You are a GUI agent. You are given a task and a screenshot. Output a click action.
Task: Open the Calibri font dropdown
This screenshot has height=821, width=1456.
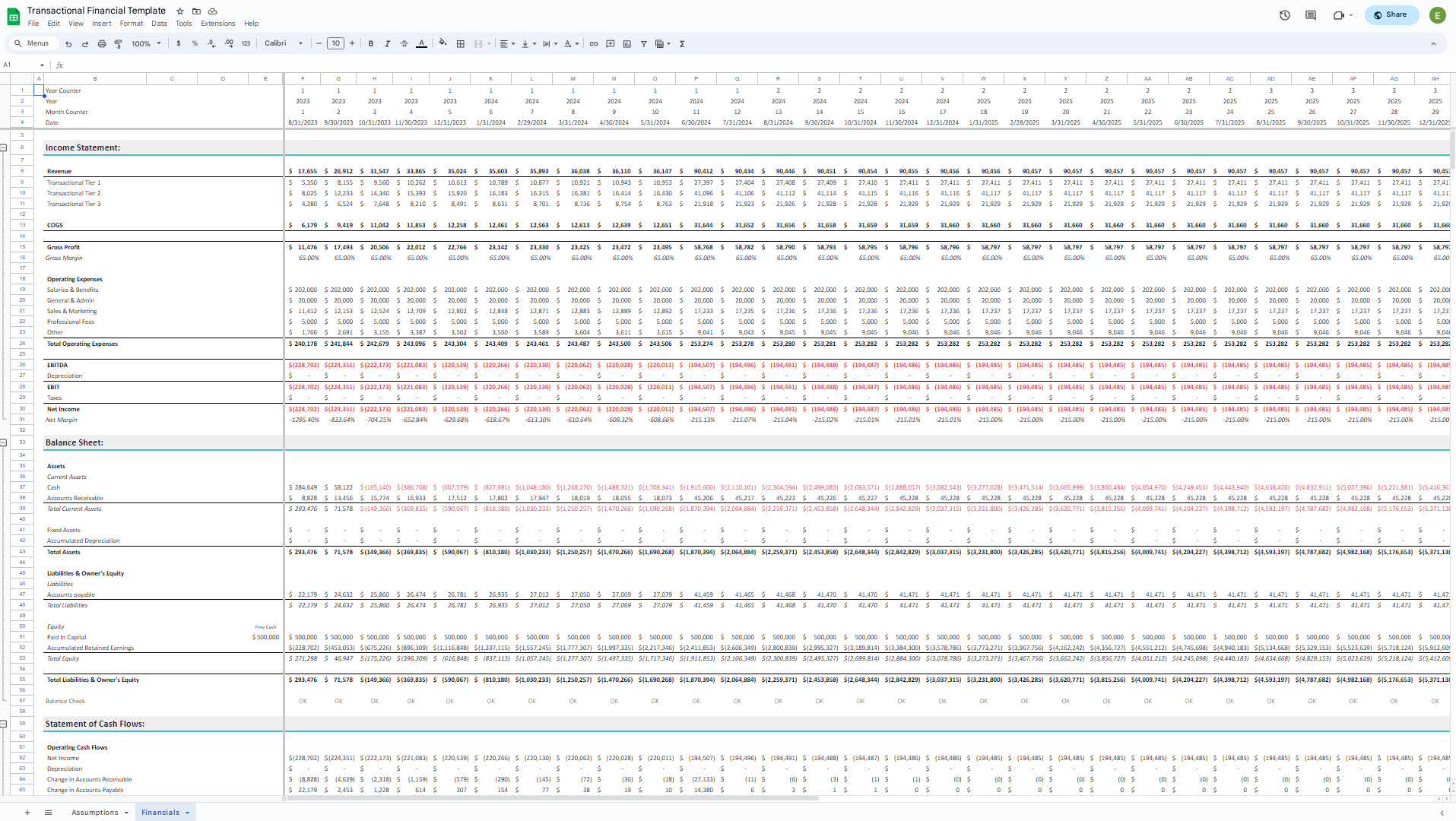coord(284,44)
